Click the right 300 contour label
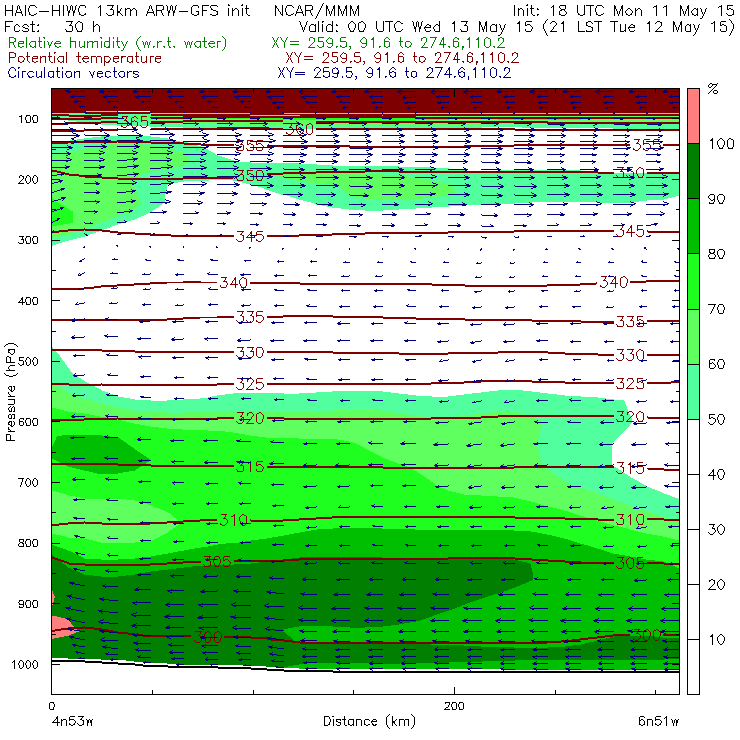Image resolution: width=740 pixels, height=740 pixels. (646, 635)
